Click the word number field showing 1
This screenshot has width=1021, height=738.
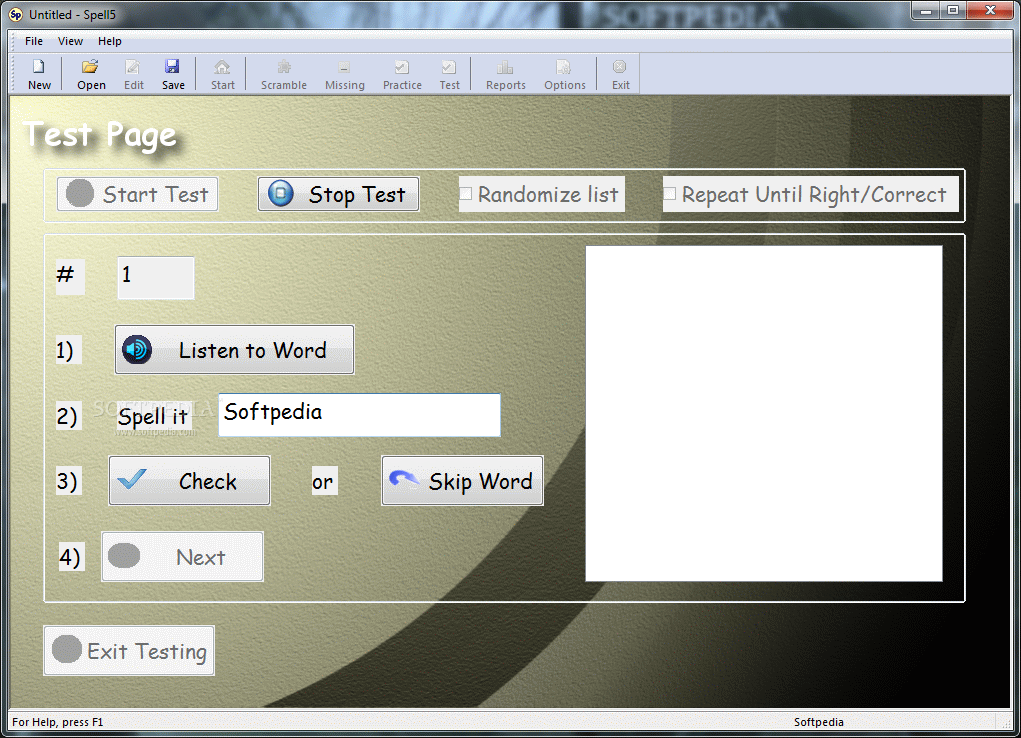point(156,277)
